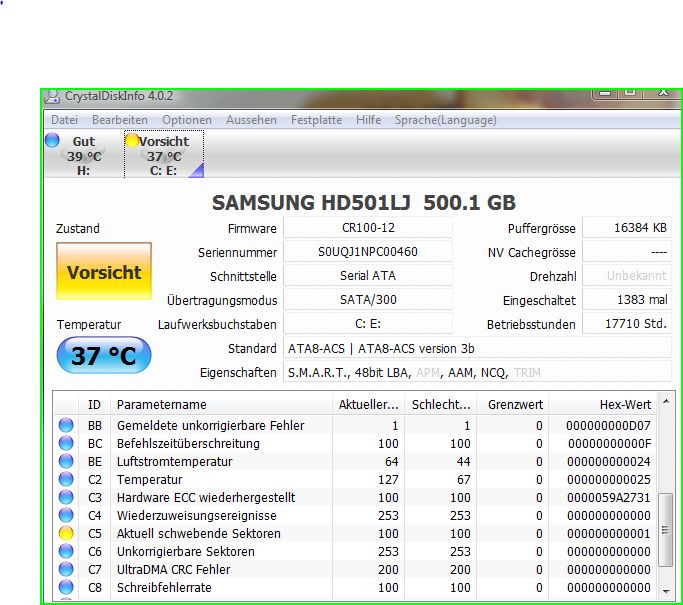Viewport: 683px width, 605px height.
Task: Open the Hilfe menu
Action: tap(369, 120)
